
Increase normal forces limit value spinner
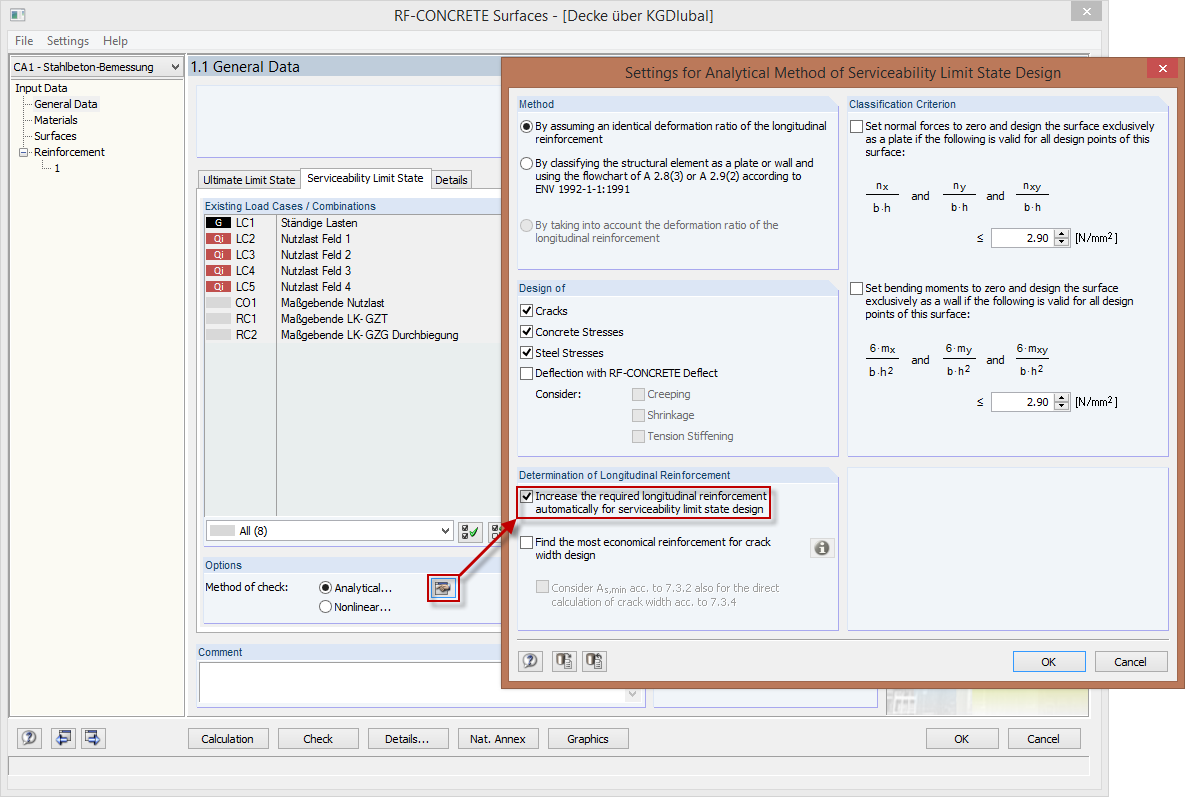pyautogui.click(x=1063, y=234)
